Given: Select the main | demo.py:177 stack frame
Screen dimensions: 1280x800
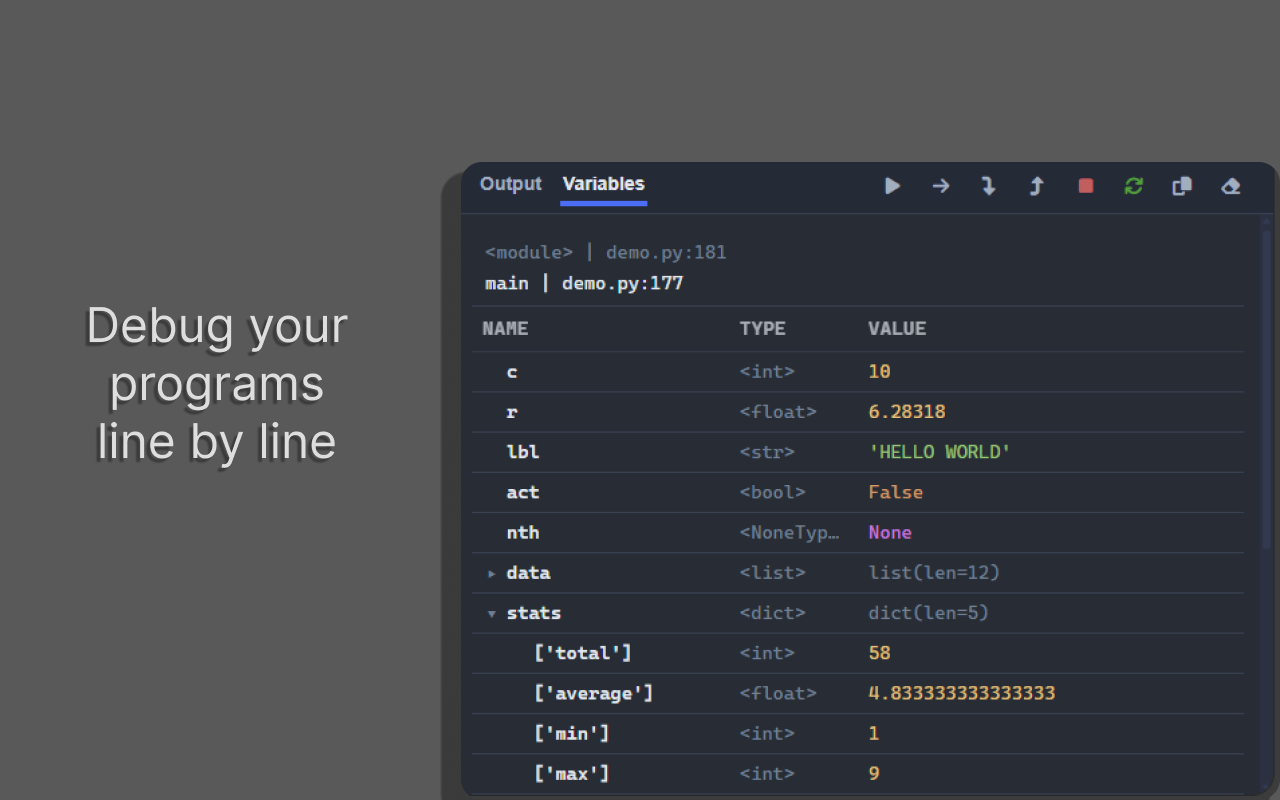Looking at the screenshot, I should (x=584, y=283).
